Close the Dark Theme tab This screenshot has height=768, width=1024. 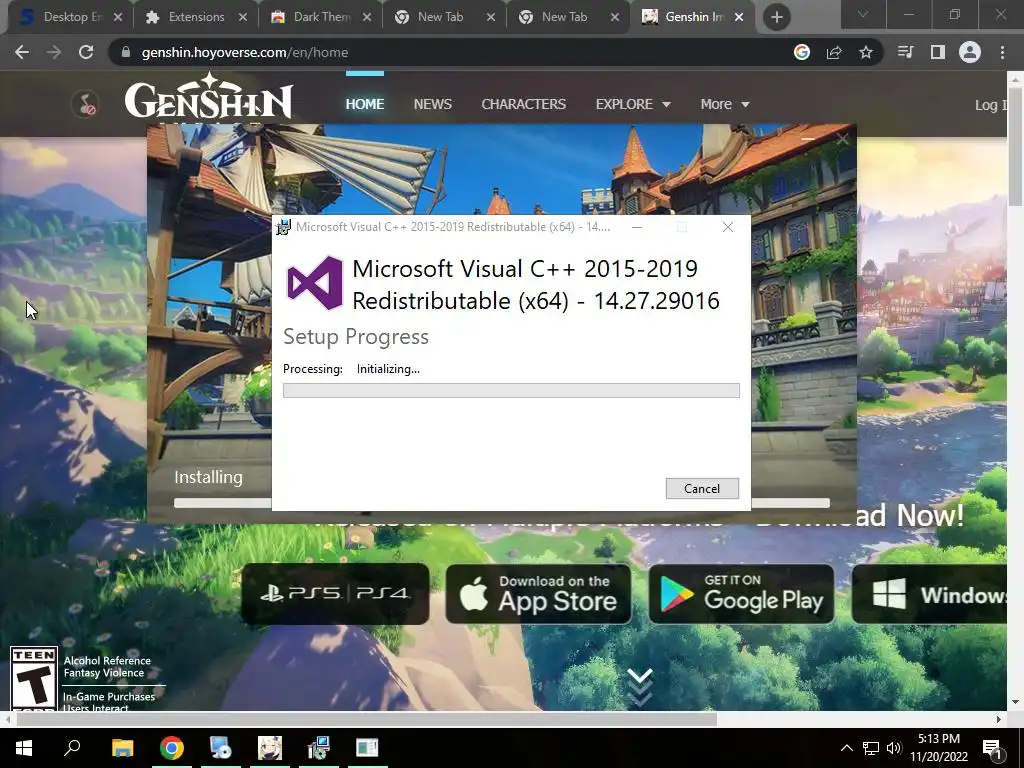click(367, 17)
